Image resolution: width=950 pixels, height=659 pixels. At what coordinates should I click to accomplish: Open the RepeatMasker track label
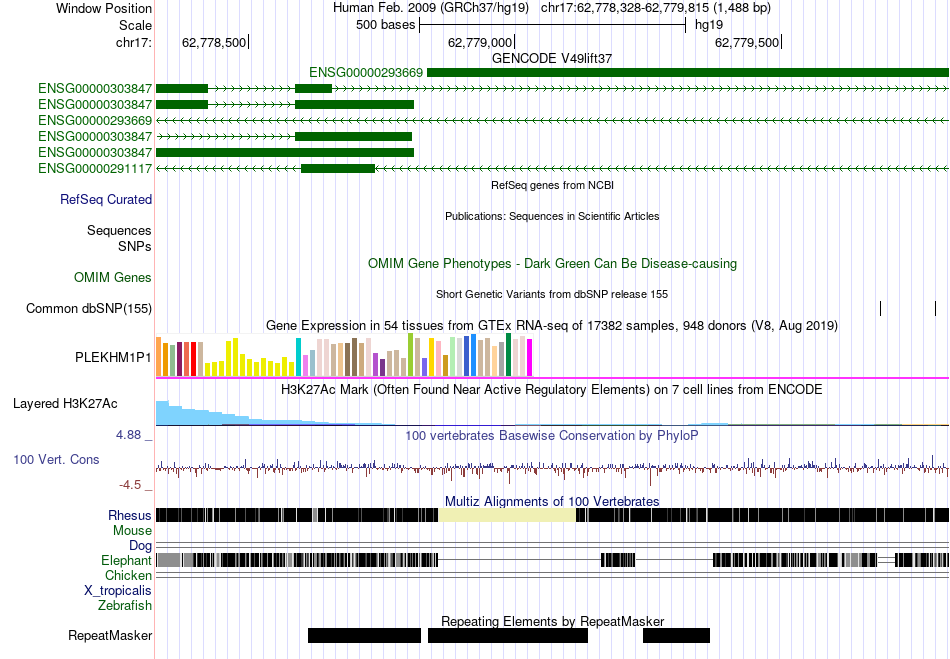[x=110, y=635]
